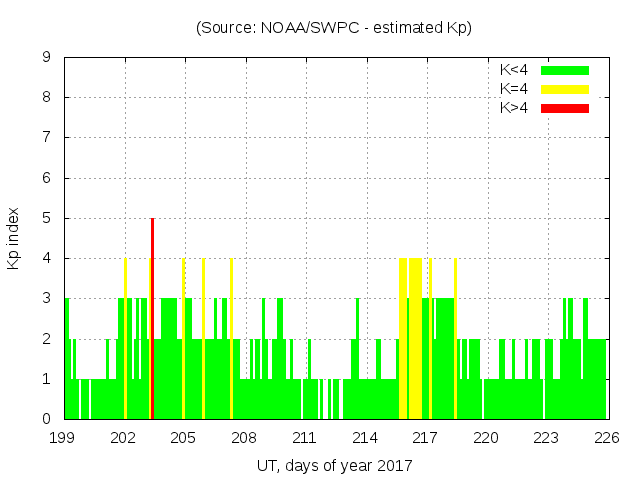The image size is (640, 480).
Task: Click the y-axis value 5 label
Action: click(x=47, y=218)
